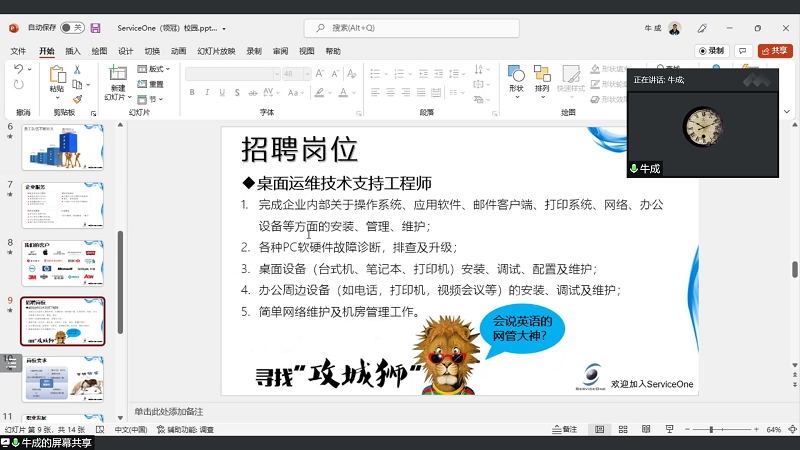Viewport: 800px width, 450px height.
Task: Switch to Normal view button
Action: [599, 429]
